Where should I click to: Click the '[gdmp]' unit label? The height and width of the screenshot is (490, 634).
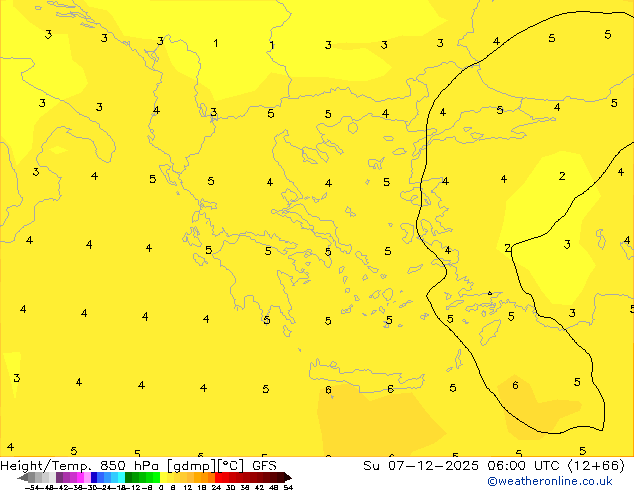tap(191, 466)
